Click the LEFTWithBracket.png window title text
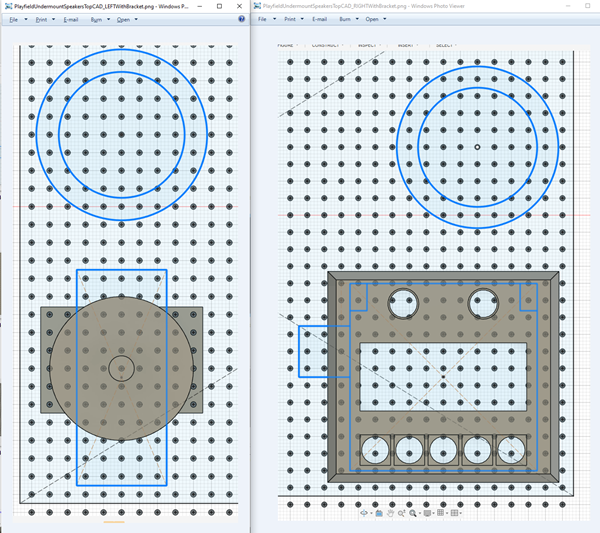Screen dimensions: 600x533 [x=101, y=7]
